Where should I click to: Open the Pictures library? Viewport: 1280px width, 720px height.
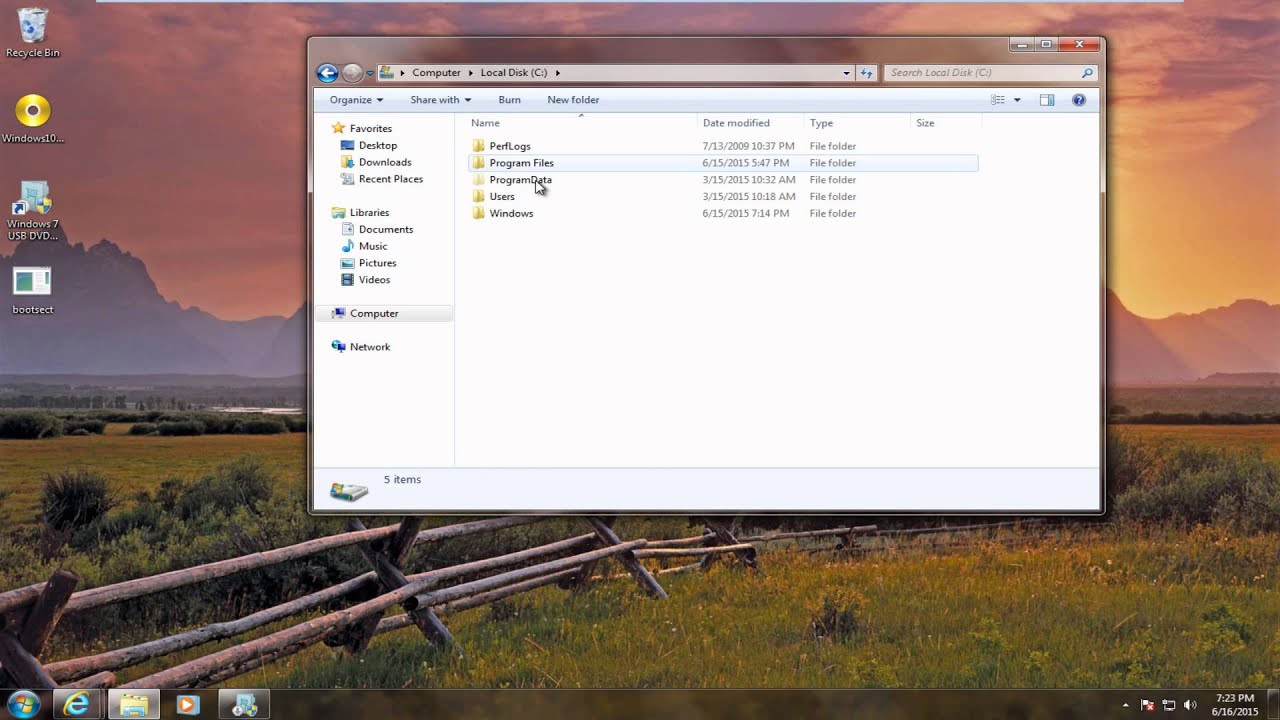point(377,263)
